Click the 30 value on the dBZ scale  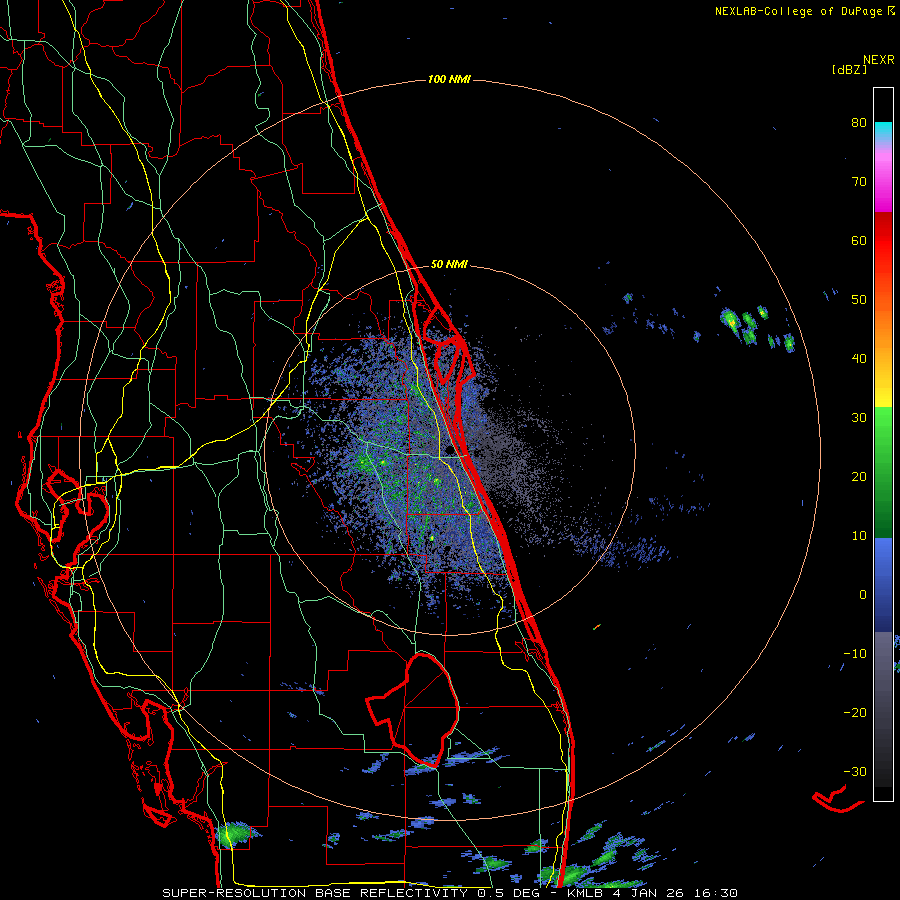tap(859, 417)
